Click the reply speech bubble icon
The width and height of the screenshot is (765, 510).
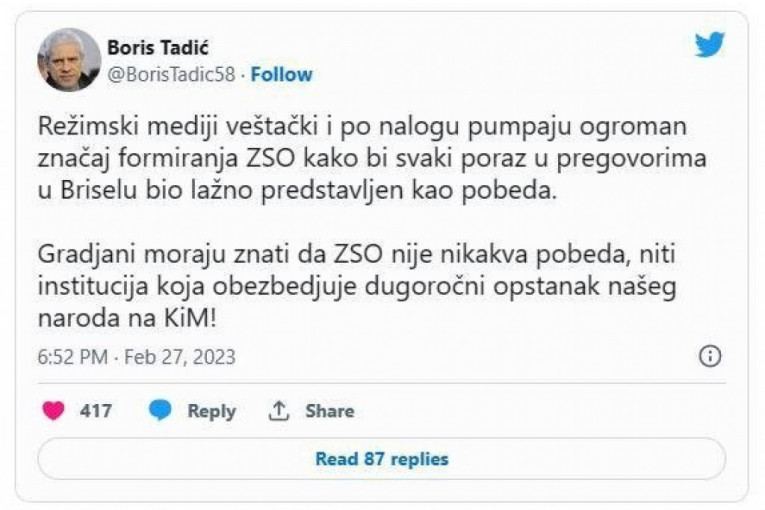(160, 411)
